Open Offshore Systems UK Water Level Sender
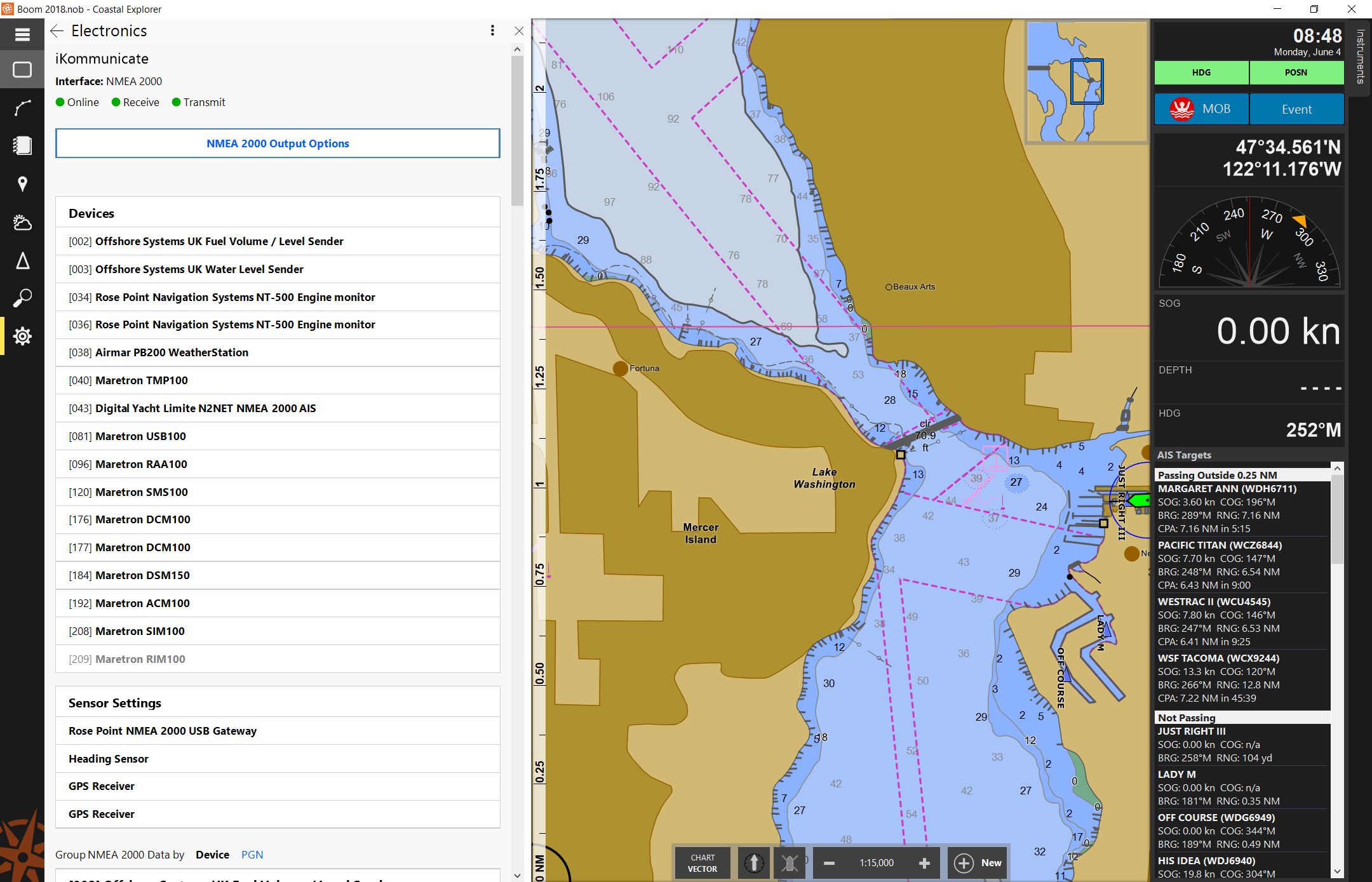1372x882 pixels. [278, 269]
